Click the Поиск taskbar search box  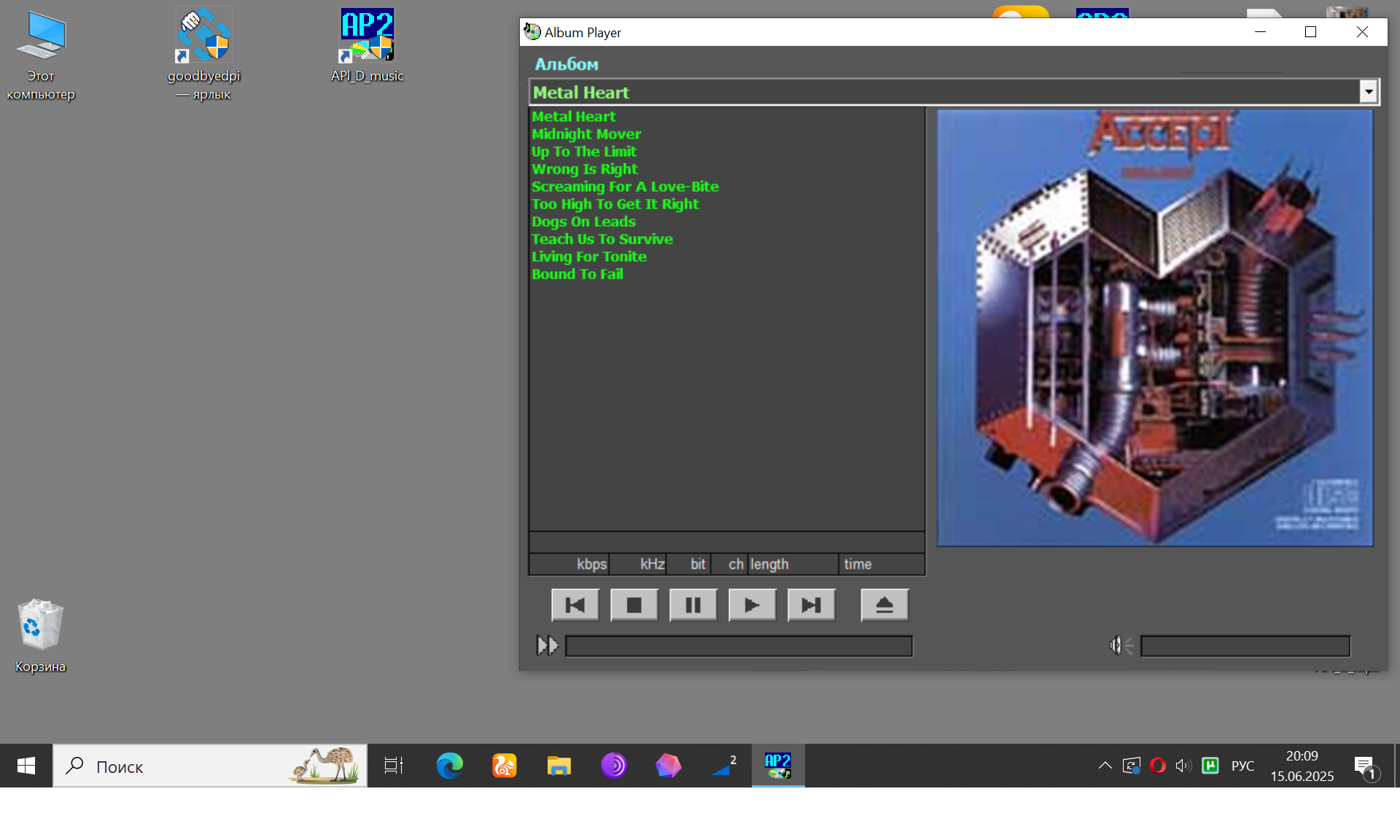(210, 766)
